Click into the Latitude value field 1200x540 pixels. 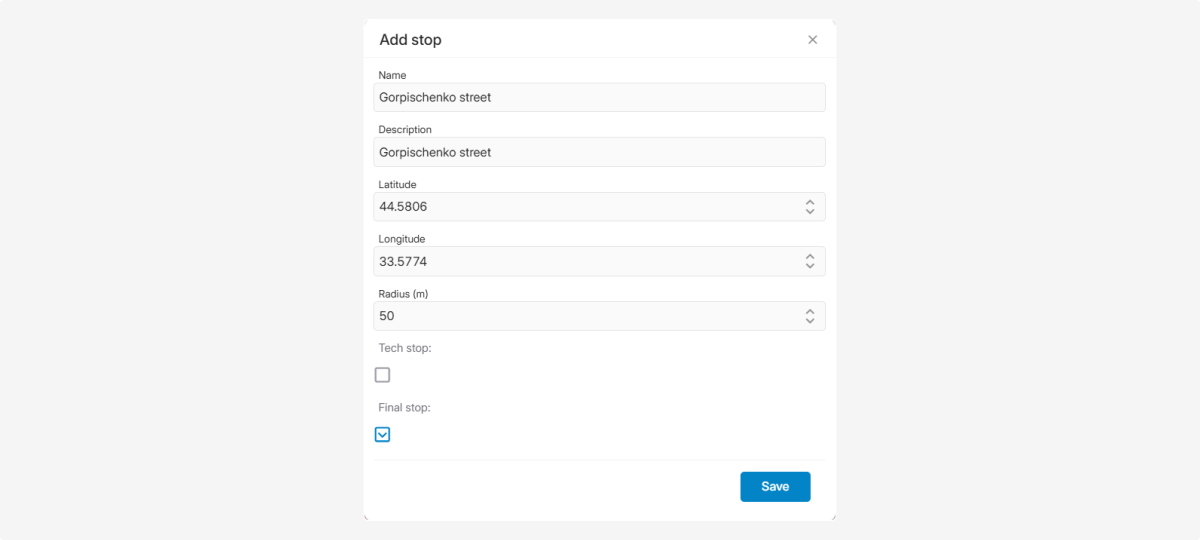pyautogui.click(x=585, y=207)
